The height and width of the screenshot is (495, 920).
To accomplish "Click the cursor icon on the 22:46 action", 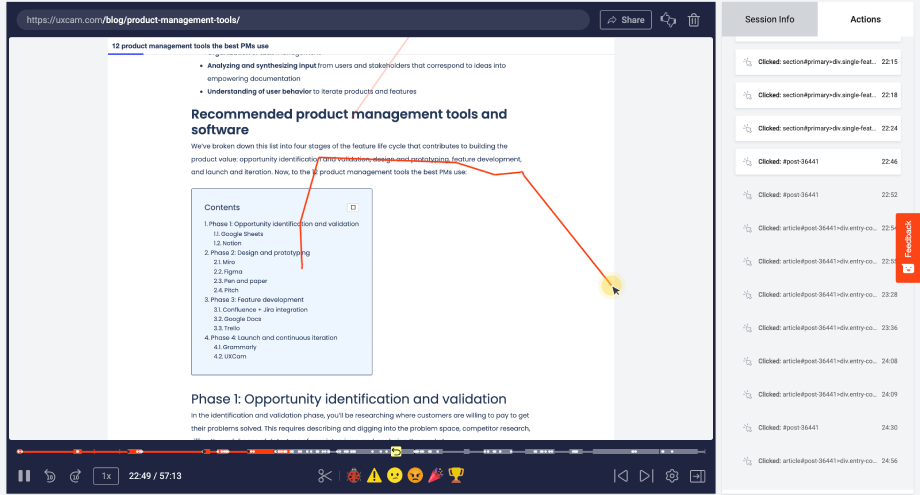I will click(x=748, y=161).
